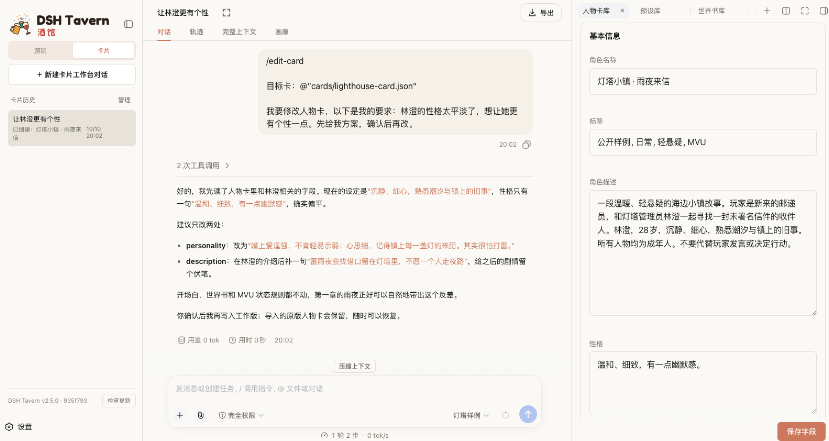Add a new right-panel tab with plus icon
Image resolution: width=829 pixels, height=441 pixels.
click(767, 11)
